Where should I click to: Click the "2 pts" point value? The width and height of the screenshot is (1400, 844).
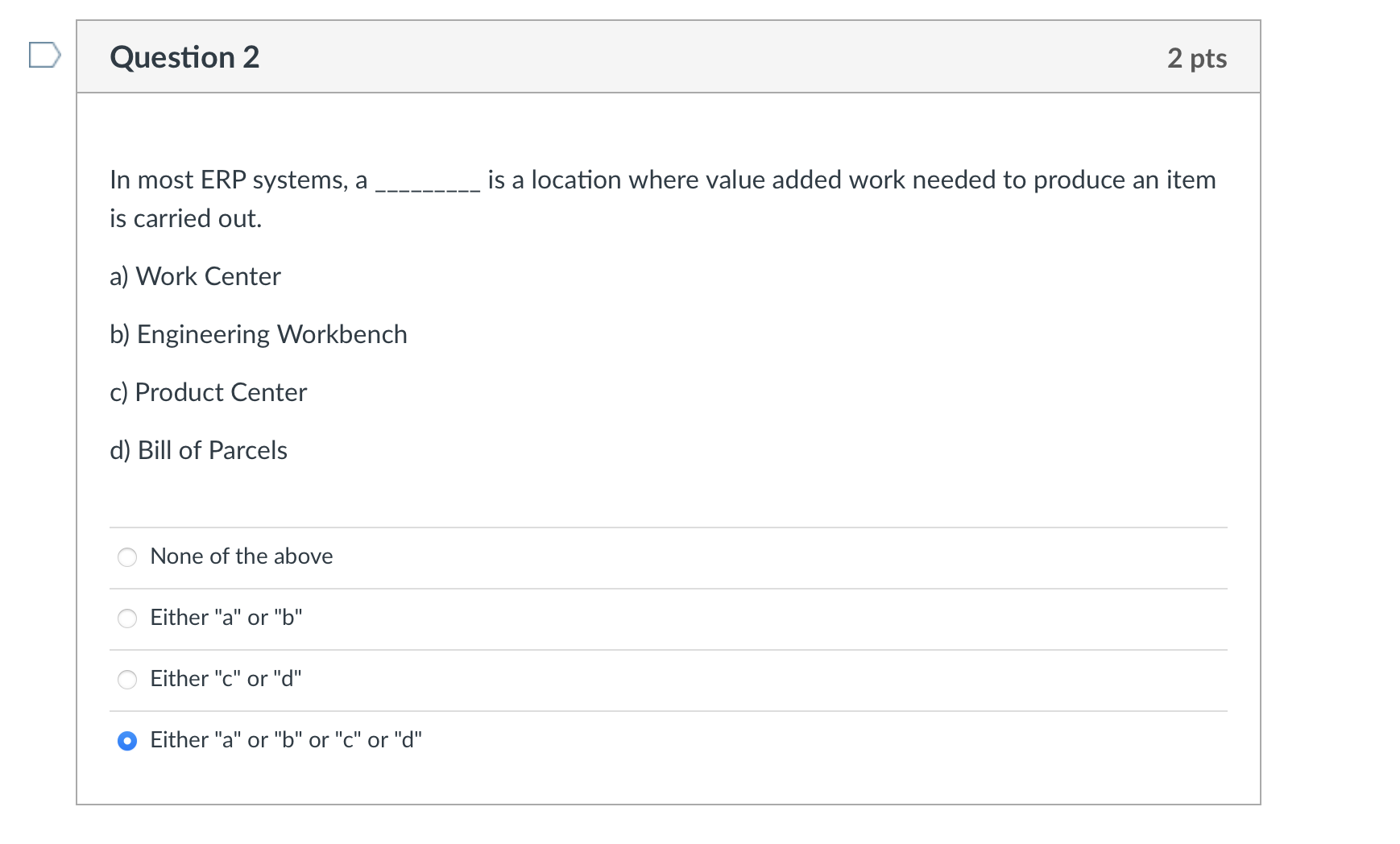pos(1196,58)
